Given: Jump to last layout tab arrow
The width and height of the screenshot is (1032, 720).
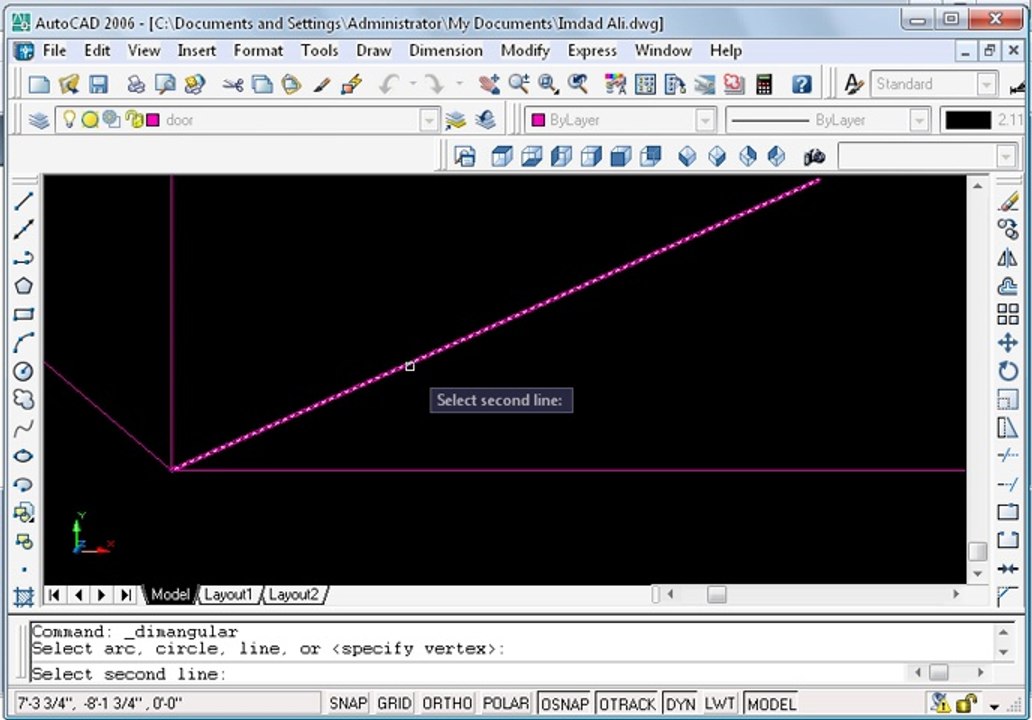Looking at the screenshot, I should 125,595.
